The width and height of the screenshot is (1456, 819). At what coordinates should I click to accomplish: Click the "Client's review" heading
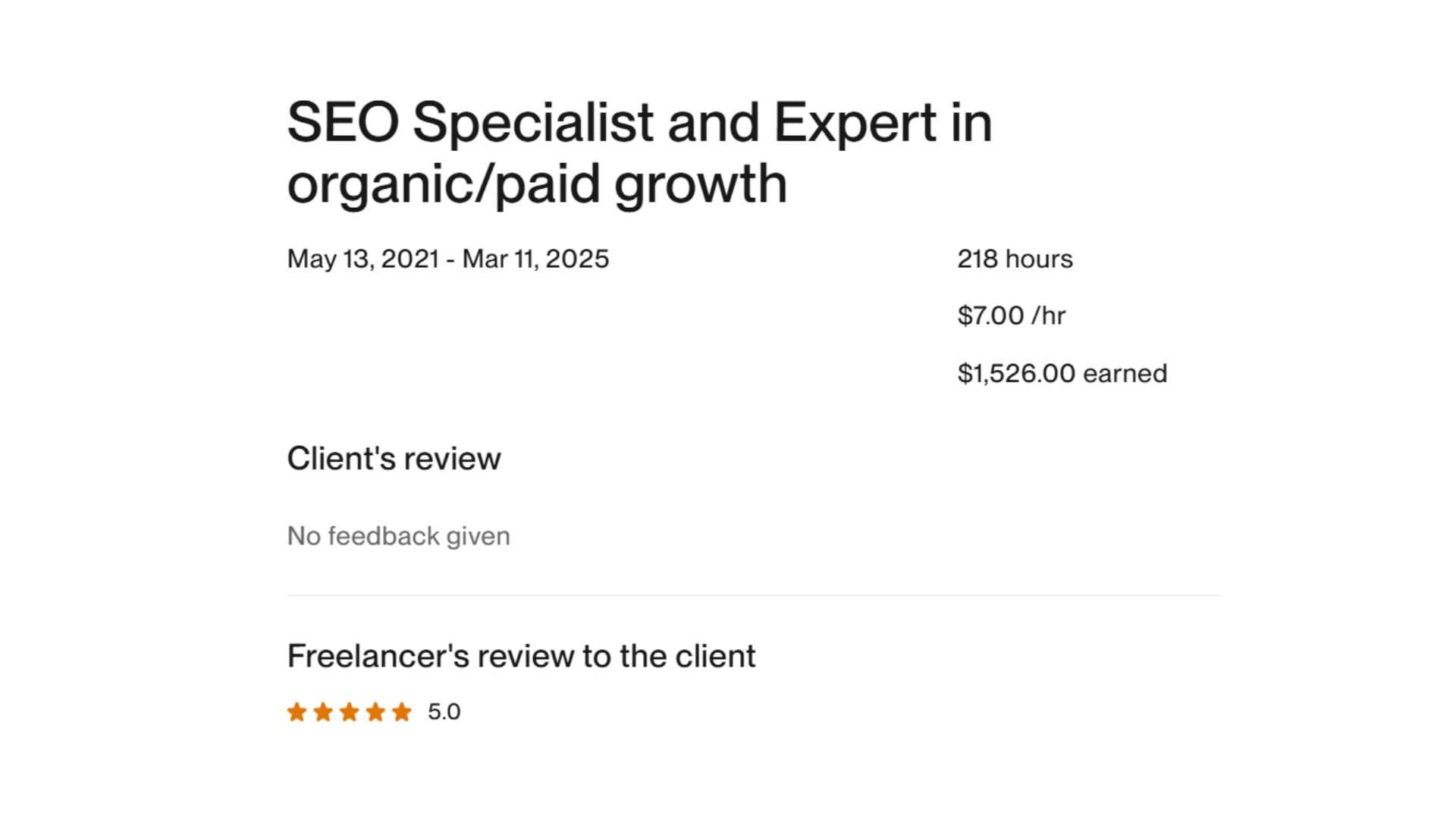coord(394,459)
